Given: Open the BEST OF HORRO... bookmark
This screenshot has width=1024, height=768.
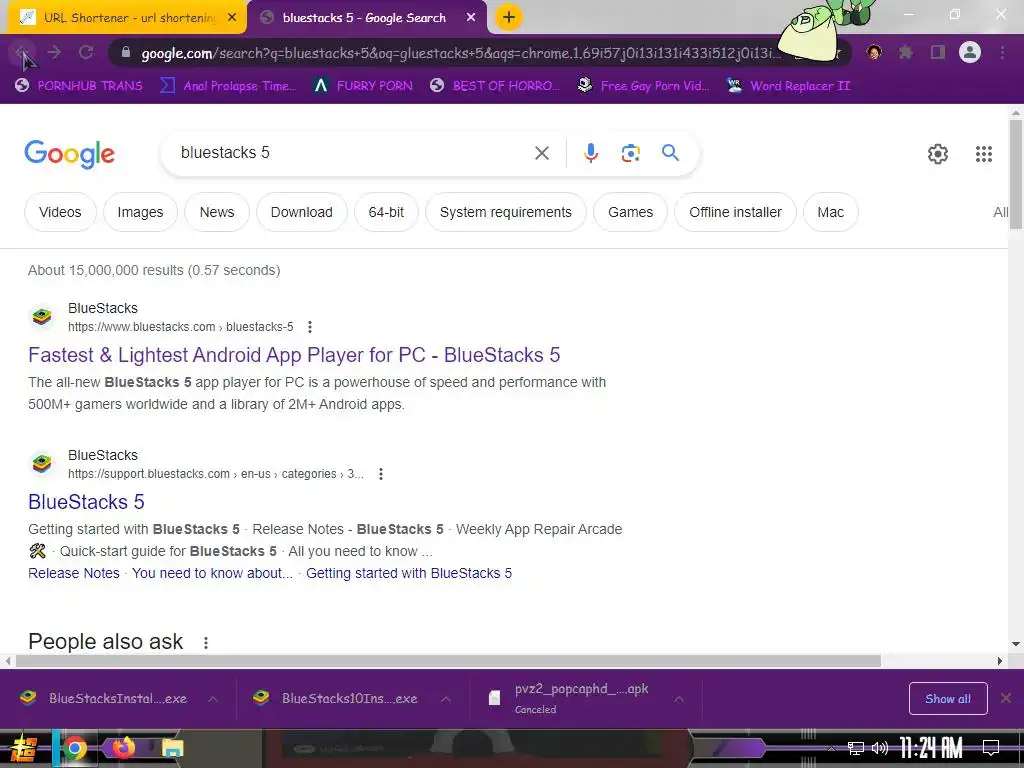Looking at the screenshot, I should click(495, 86).
